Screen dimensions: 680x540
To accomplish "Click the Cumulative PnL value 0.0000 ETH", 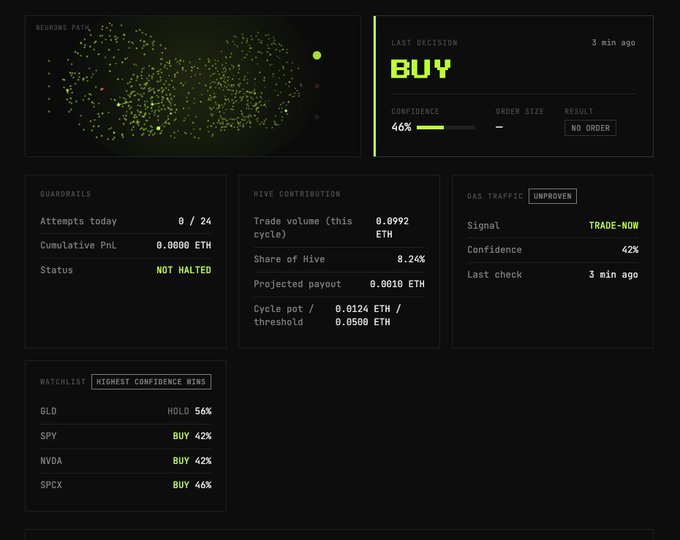I will (184, 245).
